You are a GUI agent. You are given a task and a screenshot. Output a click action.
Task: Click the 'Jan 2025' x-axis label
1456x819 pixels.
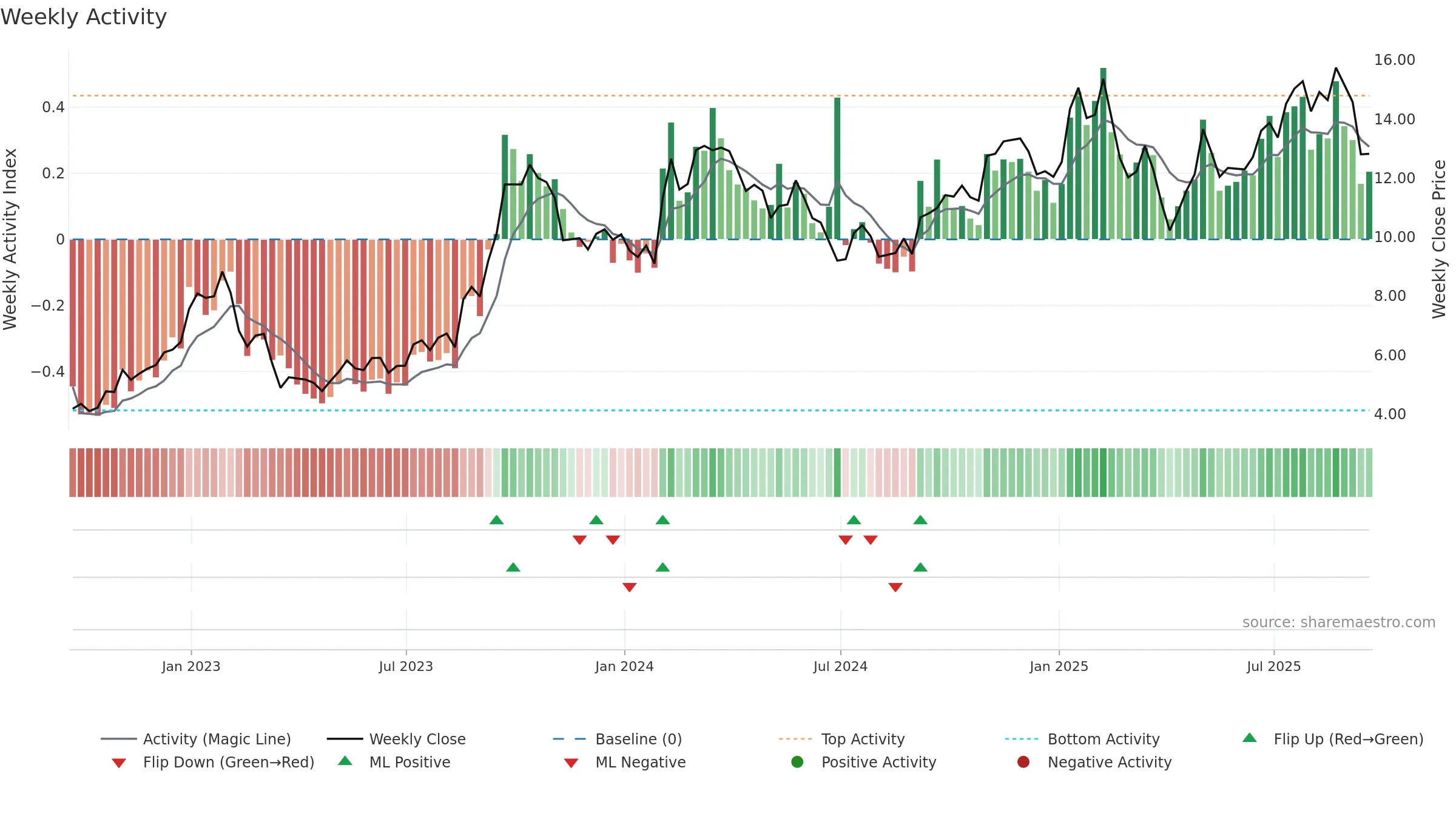pos(1059,667)
